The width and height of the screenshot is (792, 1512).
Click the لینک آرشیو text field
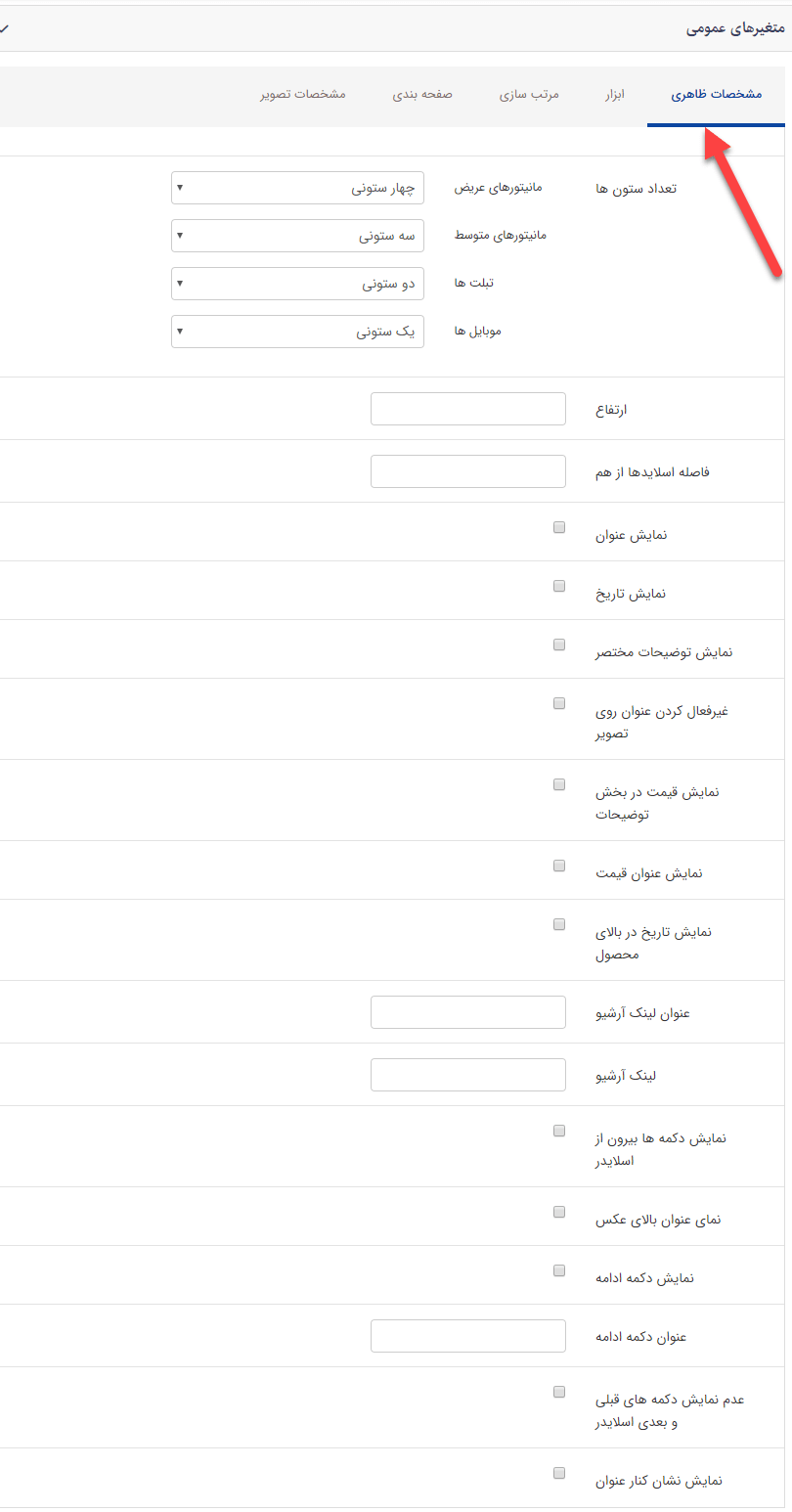coord(467,1074)
